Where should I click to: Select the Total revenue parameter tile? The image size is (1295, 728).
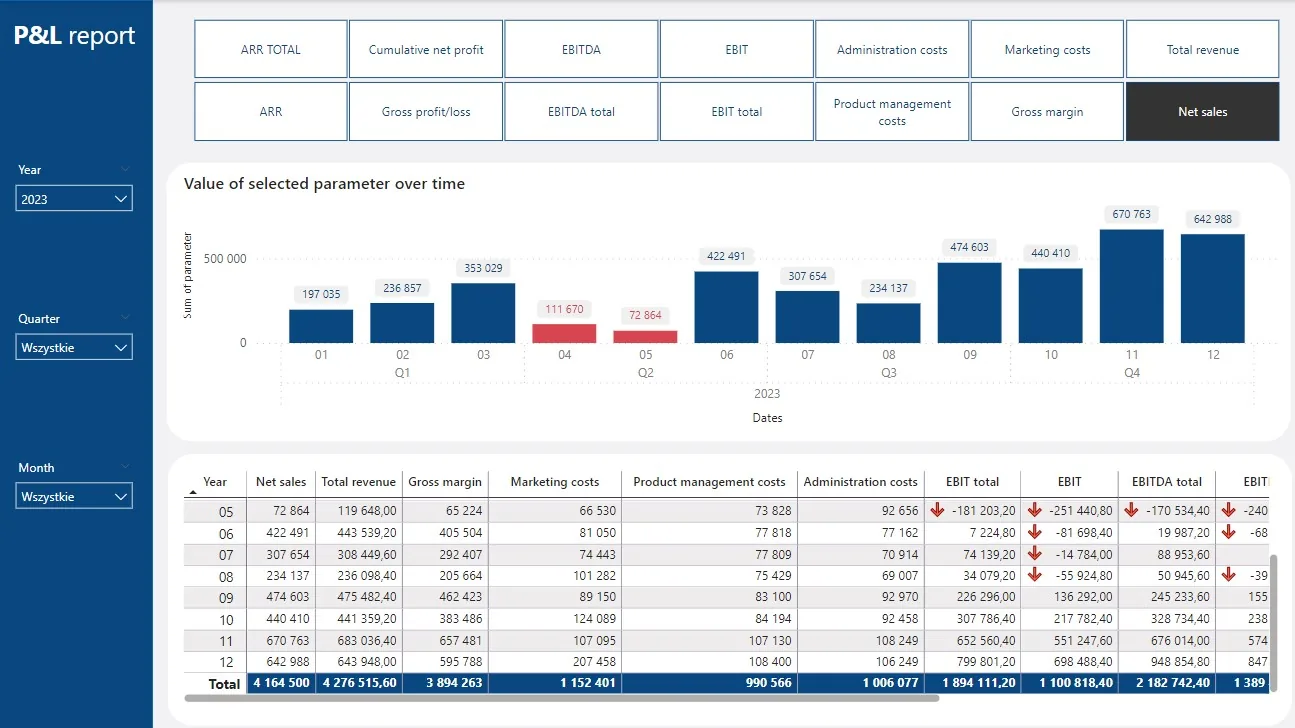click(1203, 49)
